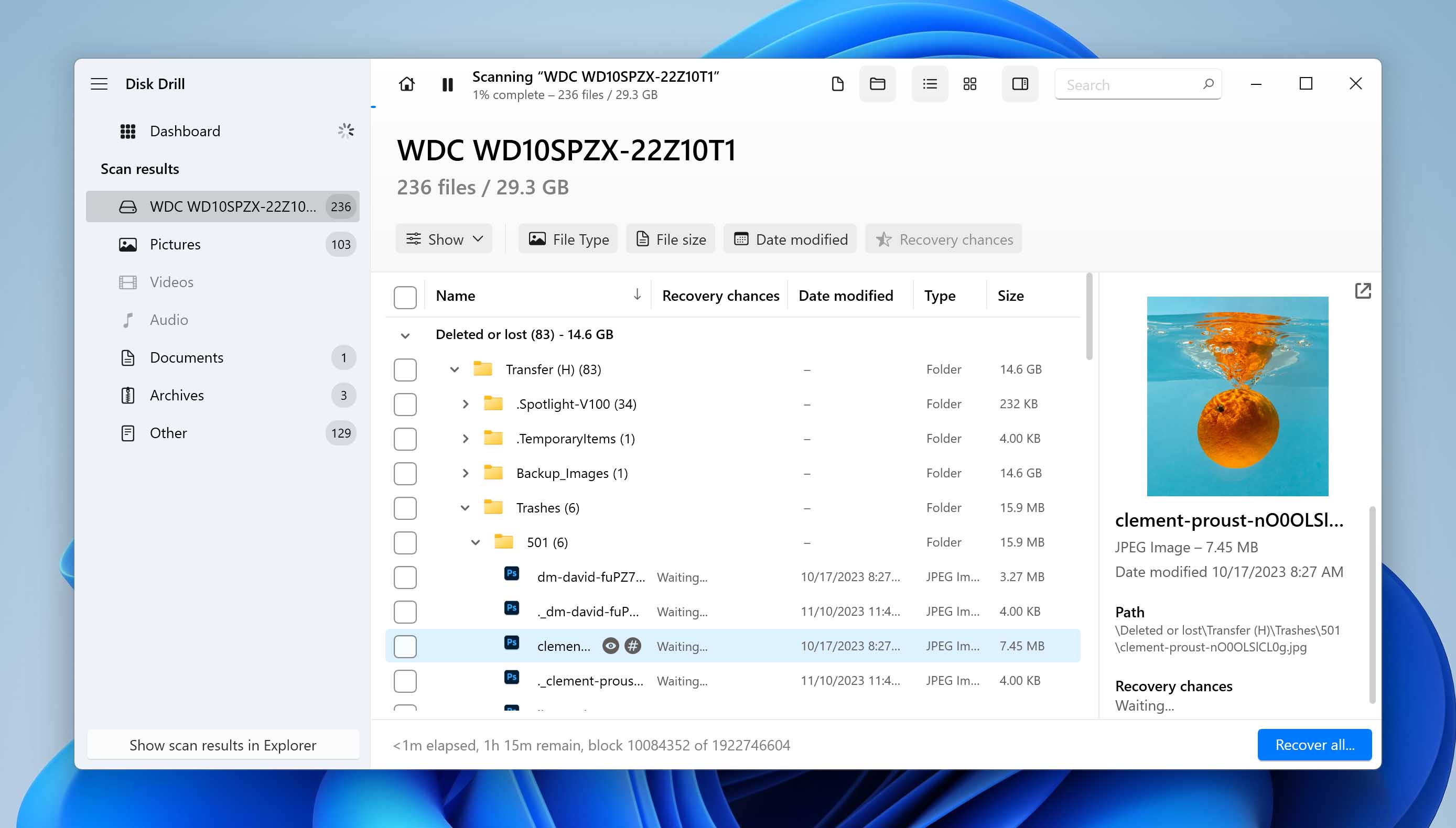
Task: Click the Backup_Images folder icon
Action: click(x=493, y=473)
